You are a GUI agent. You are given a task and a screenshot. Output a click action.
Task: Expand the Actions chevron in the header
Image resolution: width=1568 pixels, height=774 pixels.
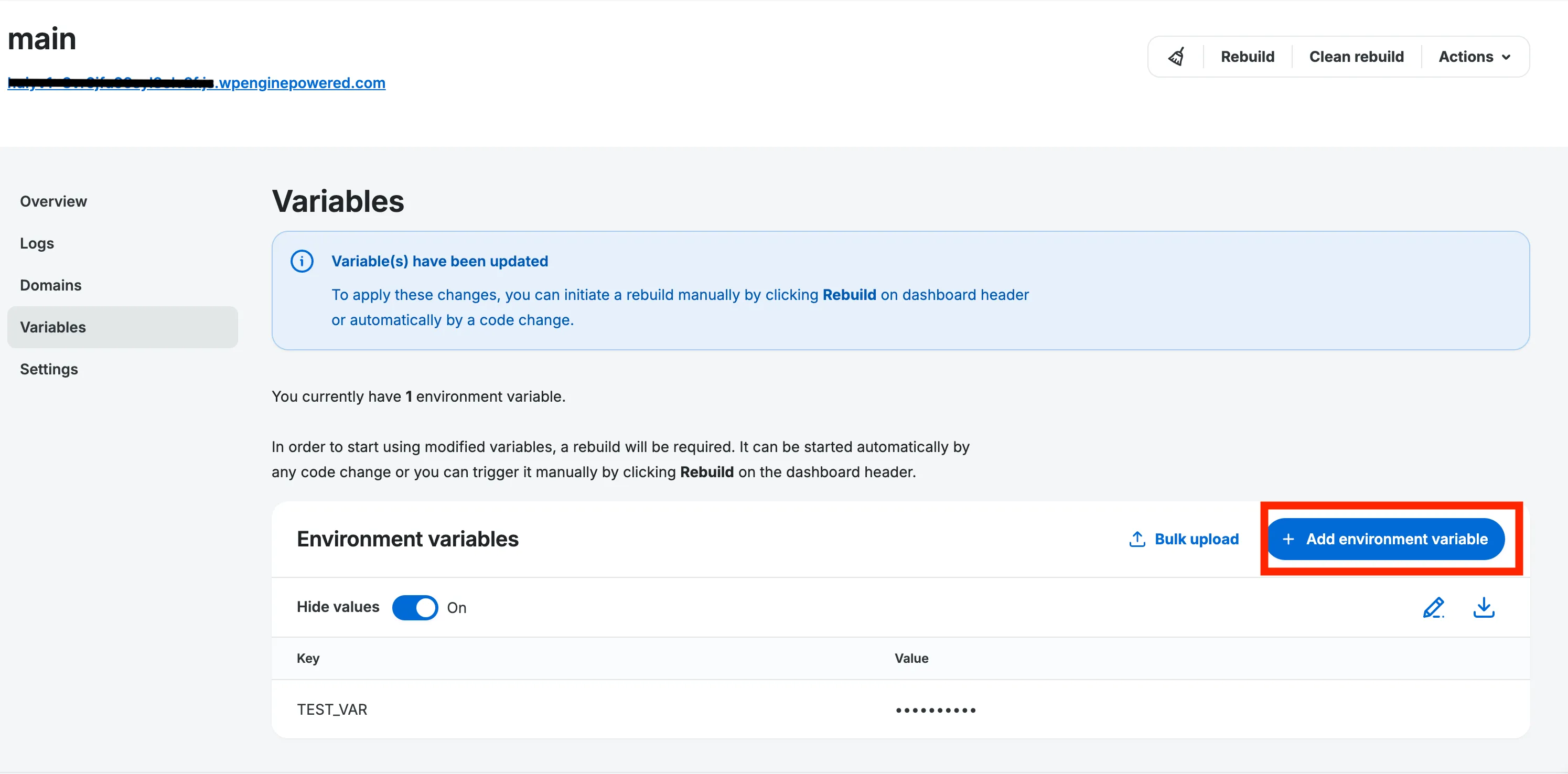point(1507,57)
